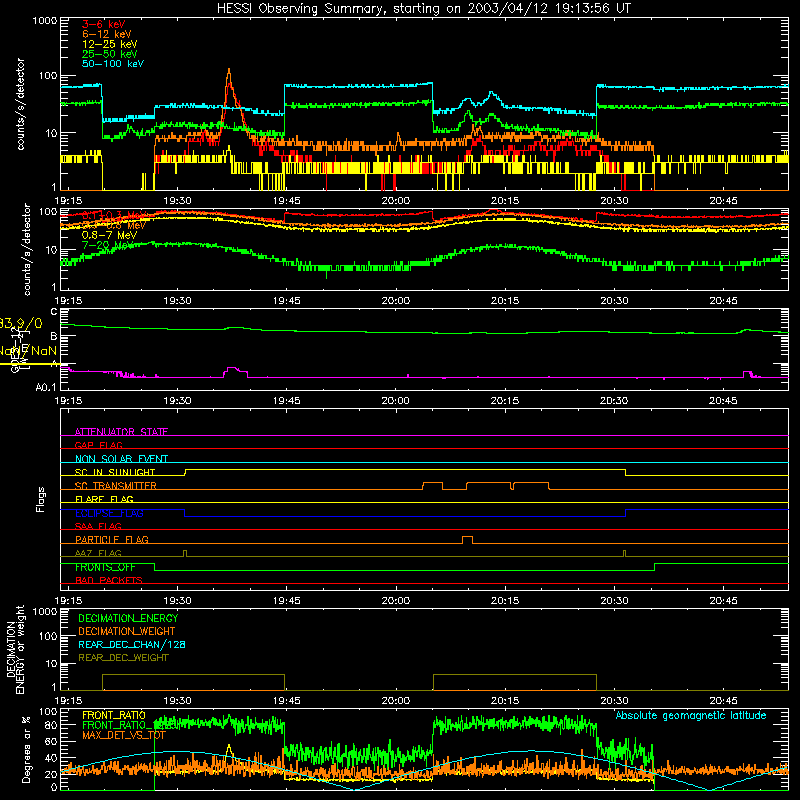Click the PARTICLE_FLAG label

coord(112,539)
